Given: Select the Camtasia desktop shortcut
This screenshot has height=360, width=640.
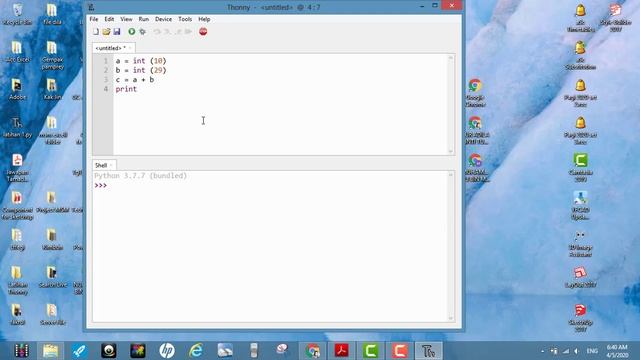Looking at the screenshot, I should point(580,167).
